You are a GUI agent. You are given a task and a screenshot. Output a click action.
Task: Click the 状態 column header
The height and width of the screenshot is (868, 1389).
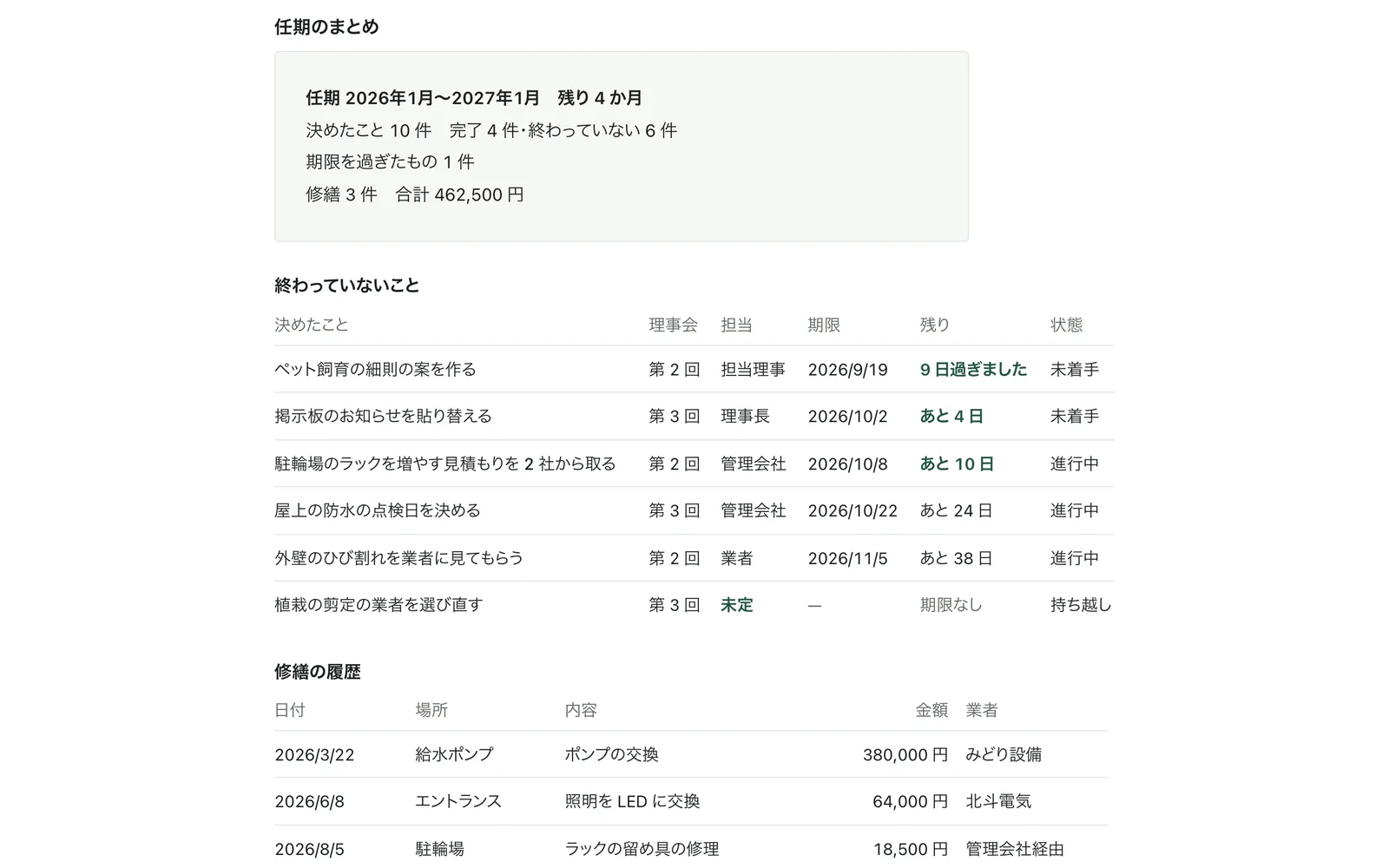[x=1066, y=325]
